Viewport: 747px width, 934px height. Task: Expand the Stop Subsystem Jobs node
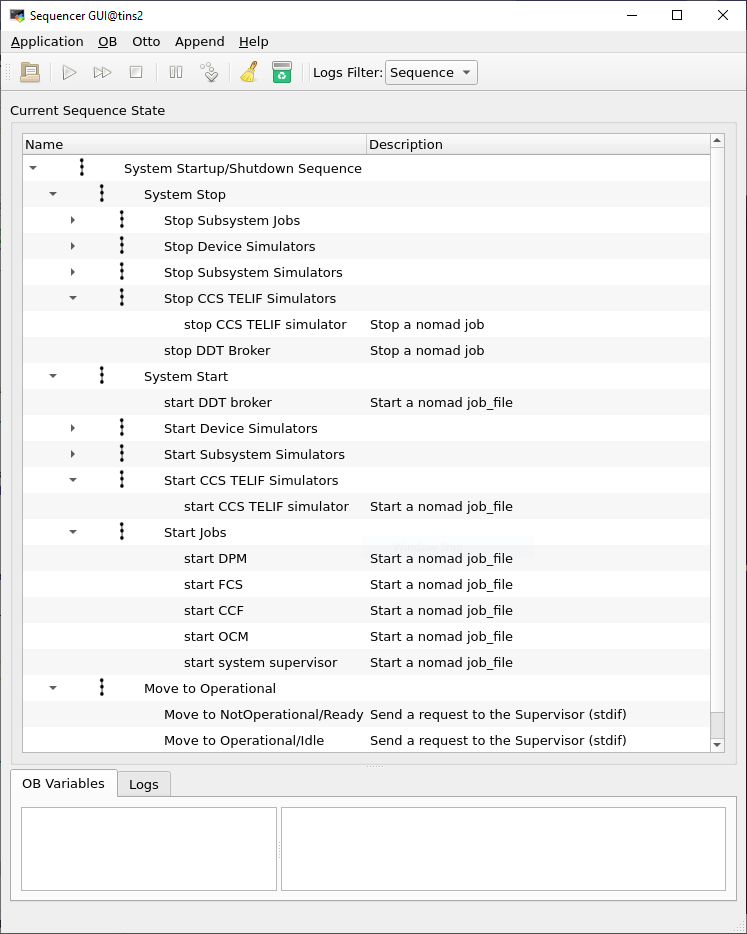73,220
